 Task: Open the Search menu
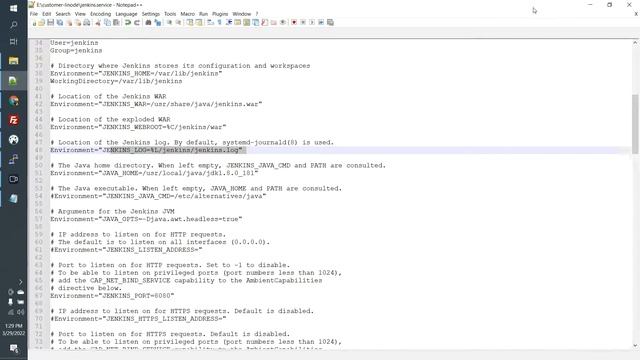point(63,14)
